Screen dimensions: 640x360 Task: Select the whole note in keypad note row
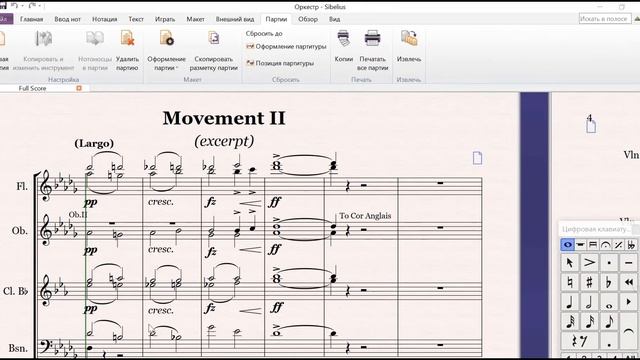pyautogui.click(x=609, y=302)
